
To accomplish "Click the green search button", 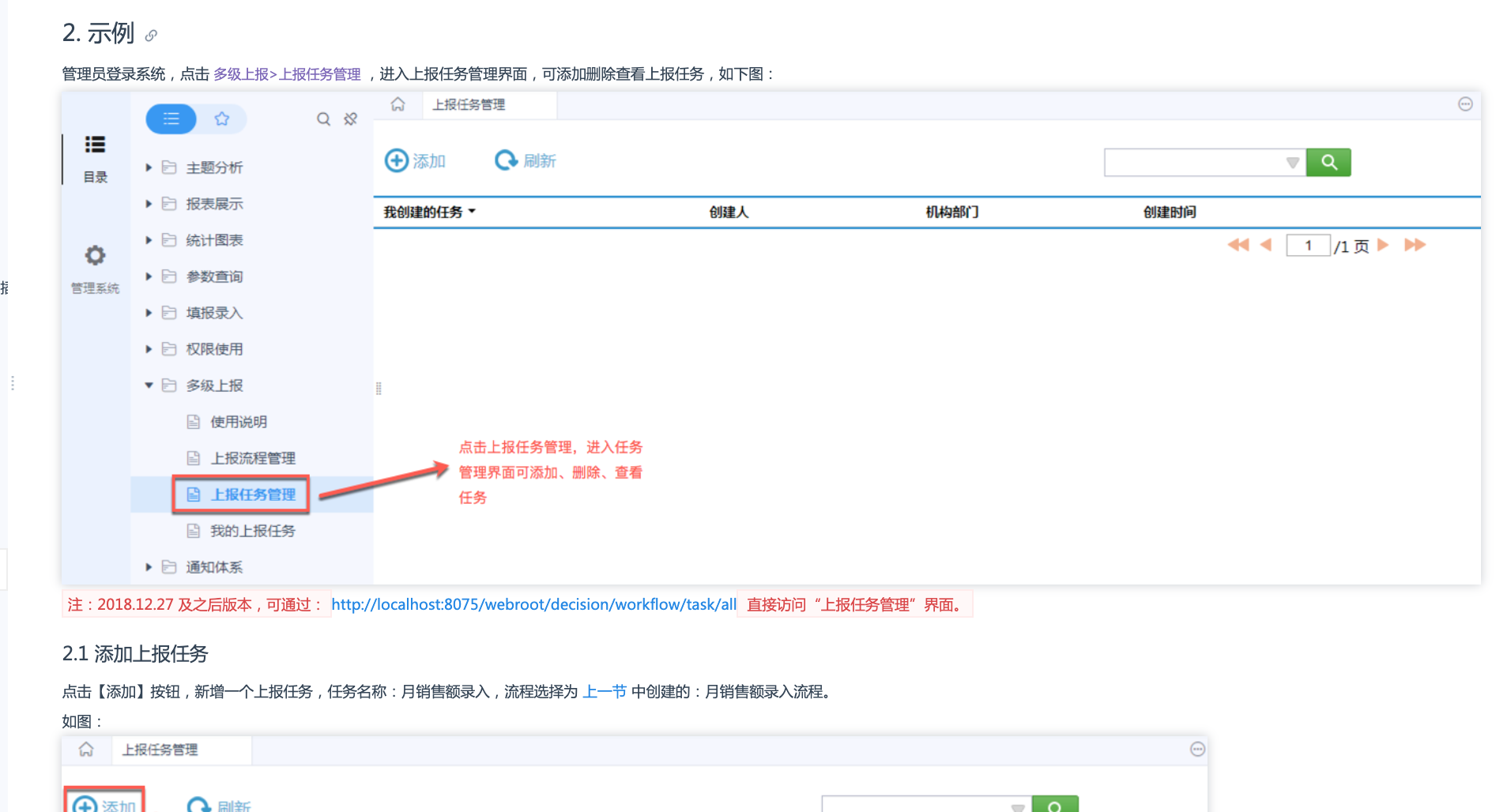I will [x=1328, y=162].
